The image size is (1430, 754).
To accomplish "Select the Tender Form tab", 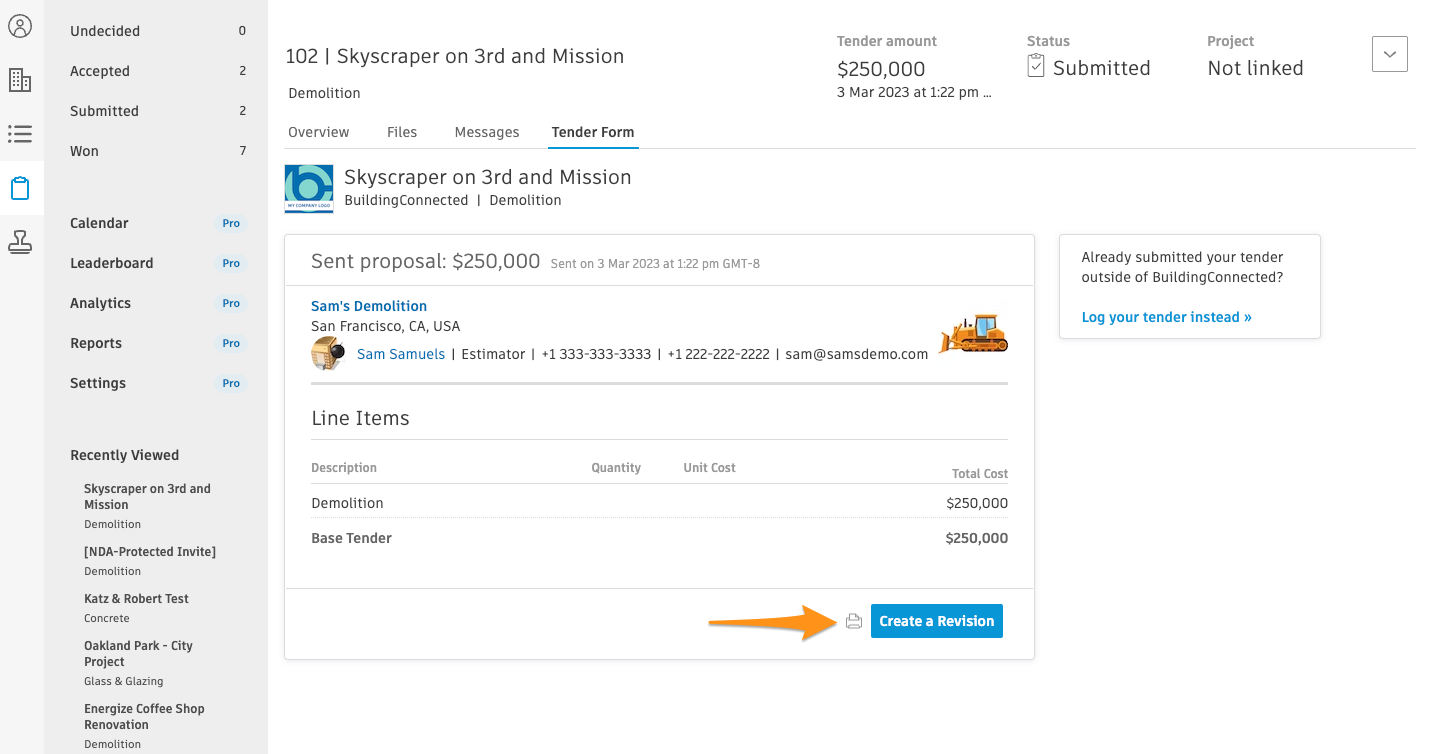I will coord(593,132).
